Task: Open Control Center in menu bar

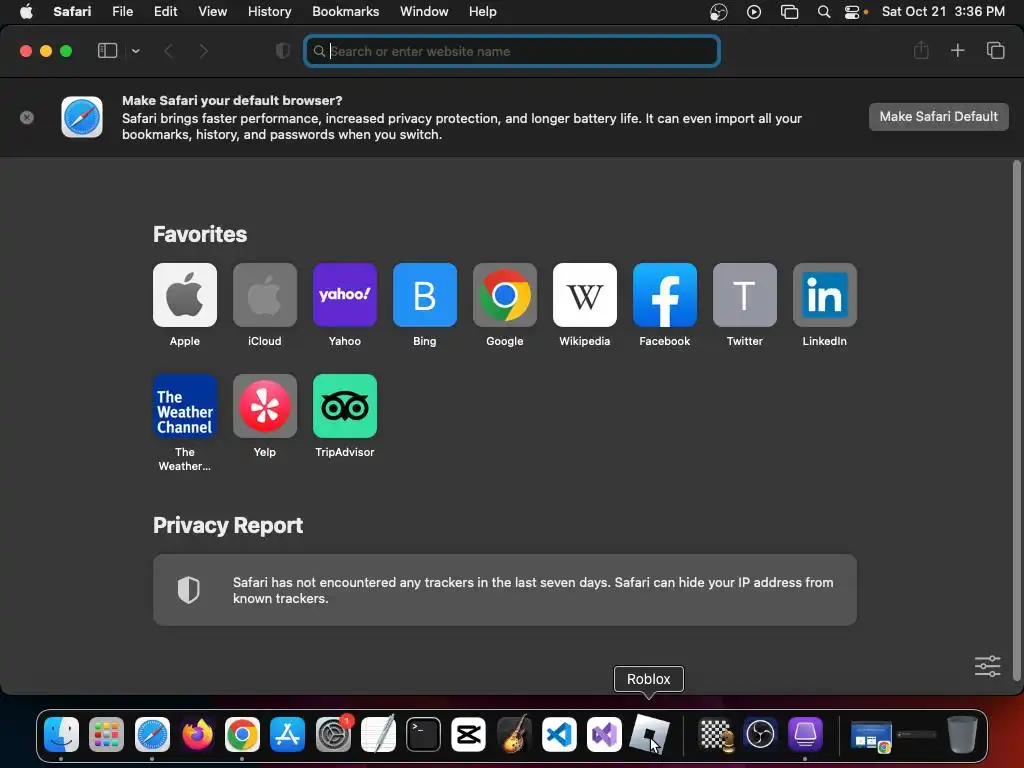Action: tap(852, 12)
